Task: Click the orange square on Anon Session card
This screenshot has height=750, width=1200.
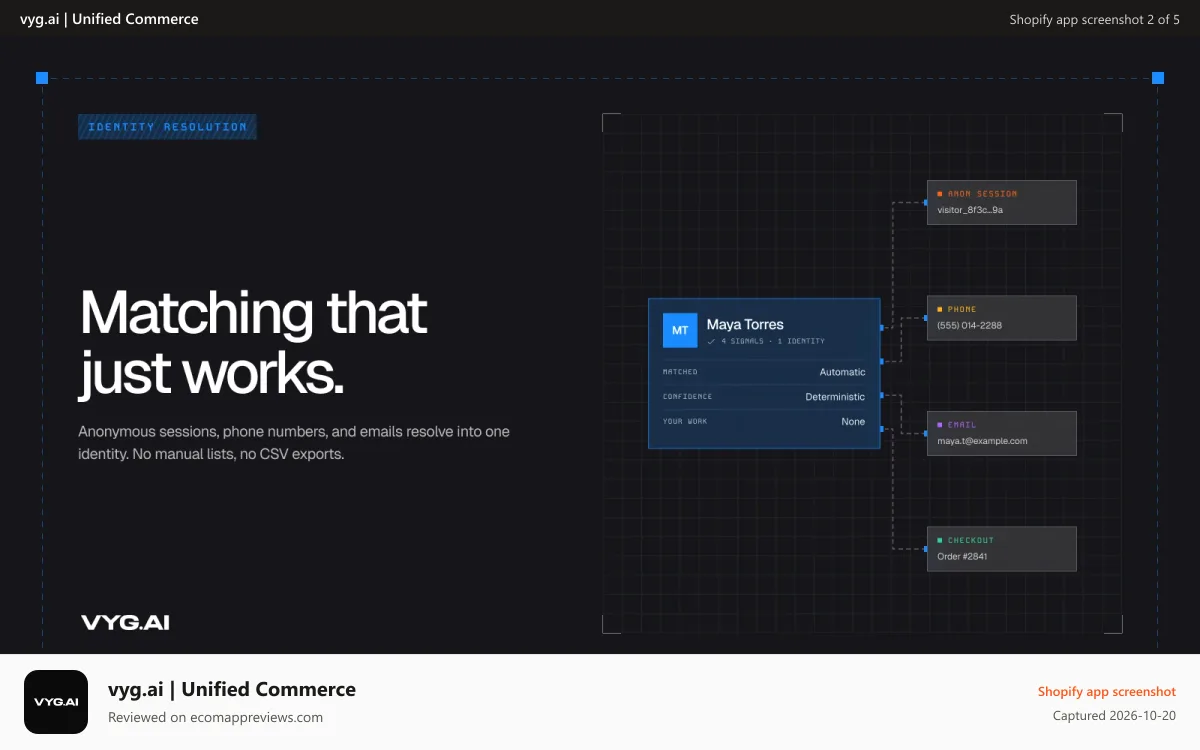Action: (x=940, y=194)
